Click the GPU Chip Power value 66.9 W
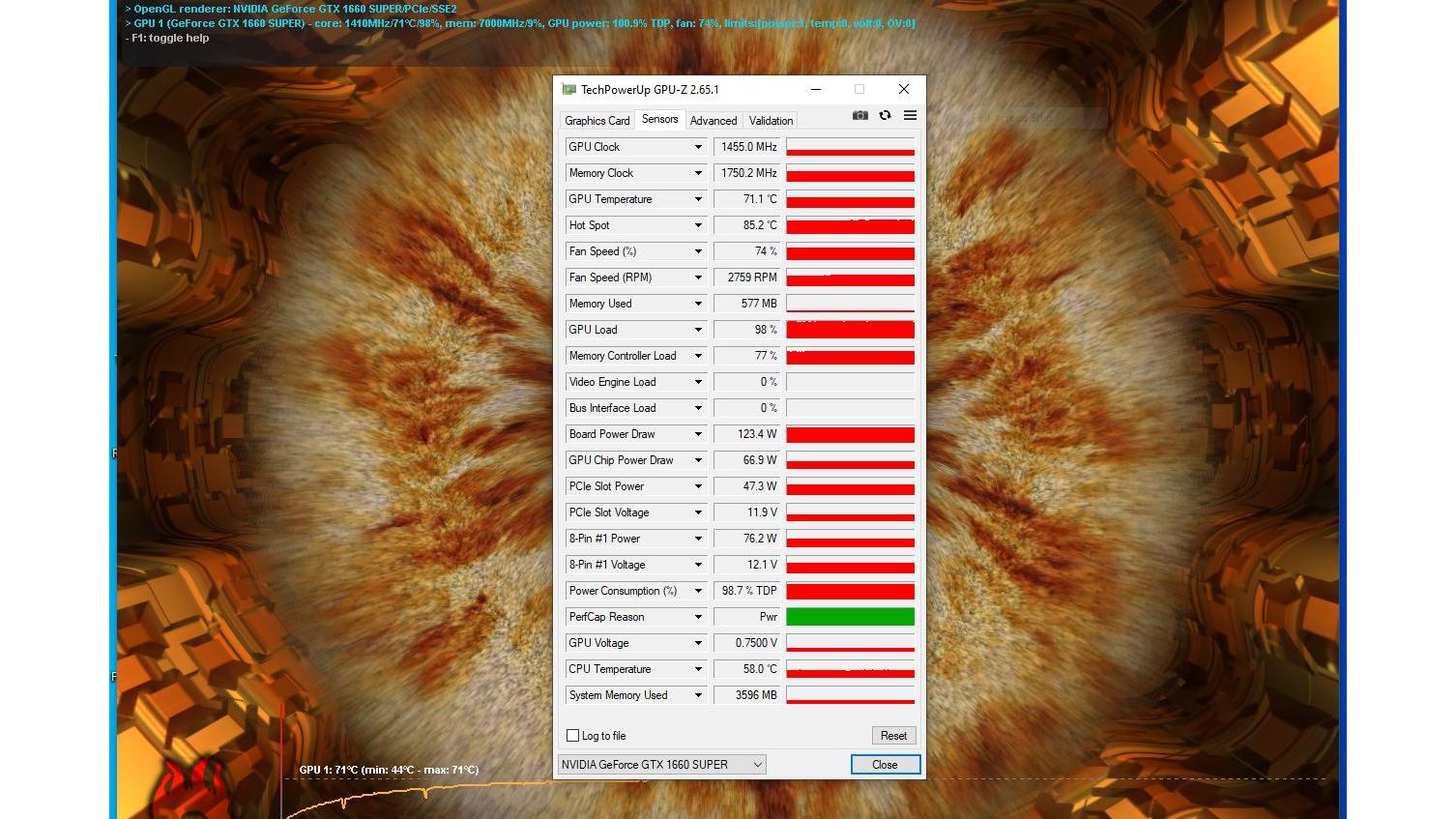Image resolution: width=1456 pixels, height=819 pixels. (x=746, y=460)
